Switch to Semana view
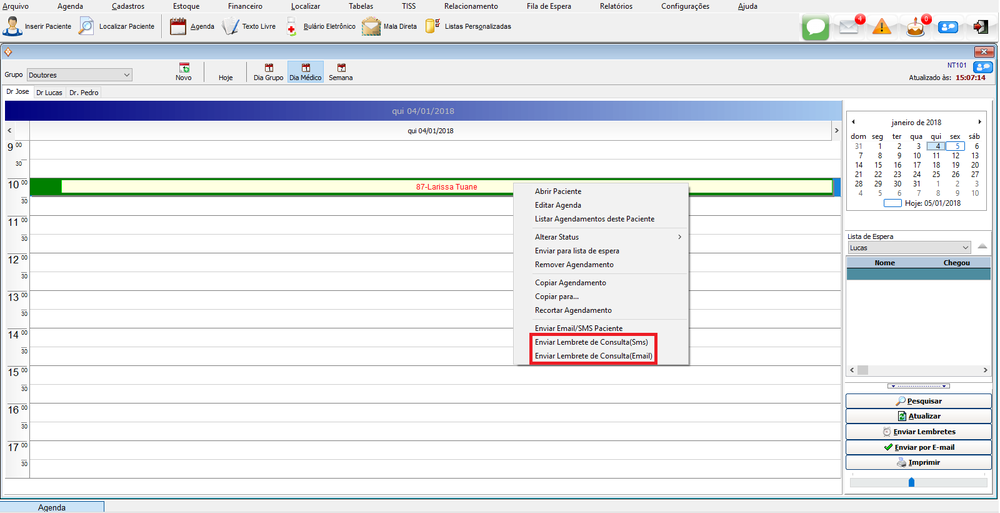Viewport: 1000px width, 513px height. [341, 72]
